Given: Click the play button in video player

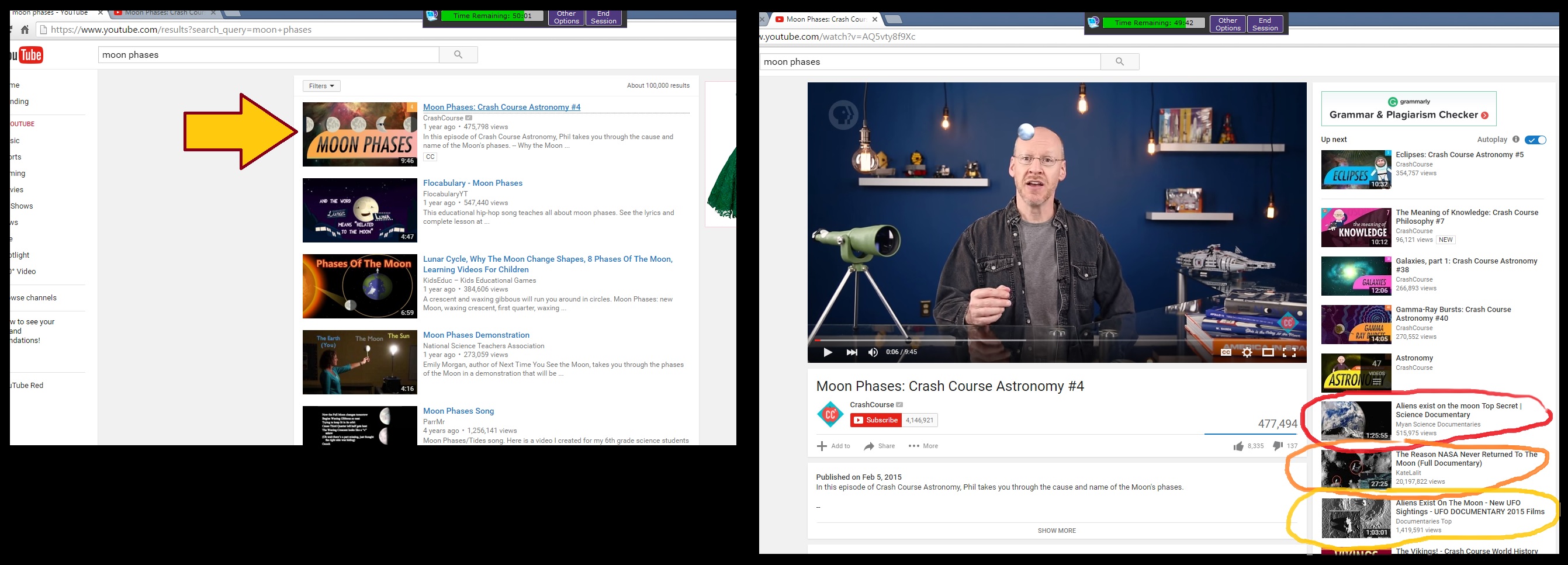Looking at the screenshot, I should pyautogui.click(x=827, y=352).
